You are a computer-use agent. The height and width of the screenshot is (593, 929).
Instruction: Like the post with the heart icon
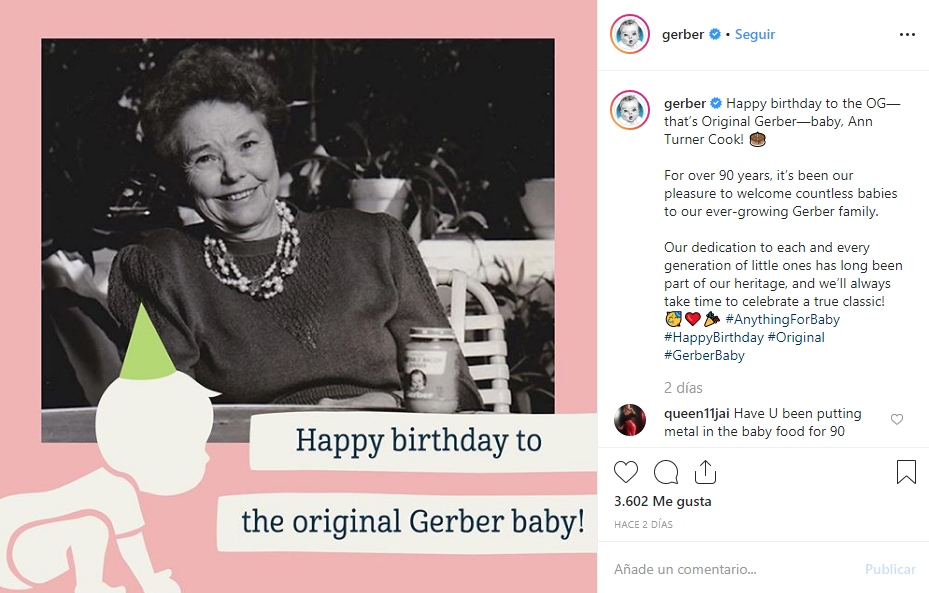[626, 472]
